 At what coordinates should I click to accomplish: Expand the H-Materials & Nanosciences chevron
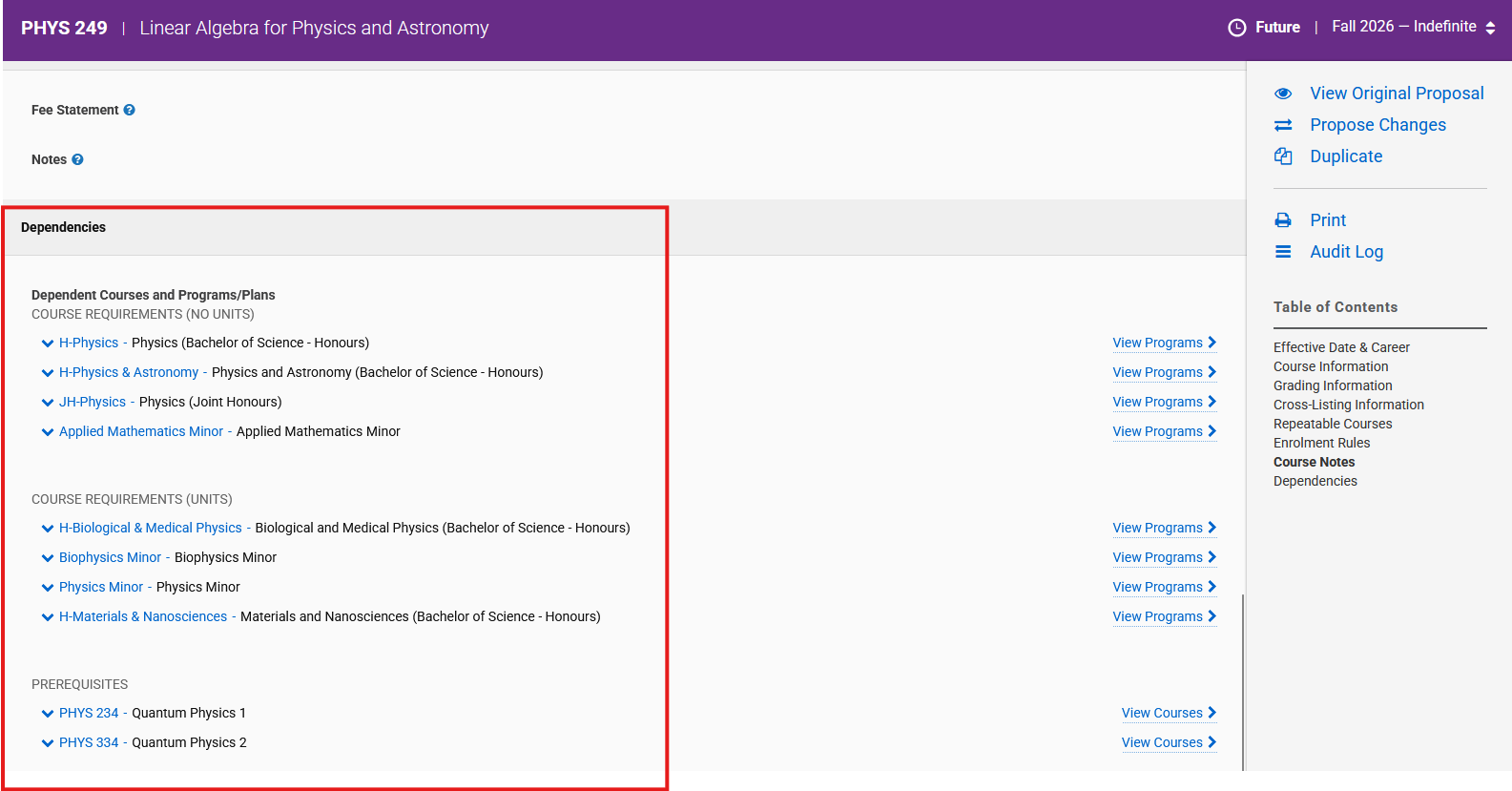[x=48, y=617]
